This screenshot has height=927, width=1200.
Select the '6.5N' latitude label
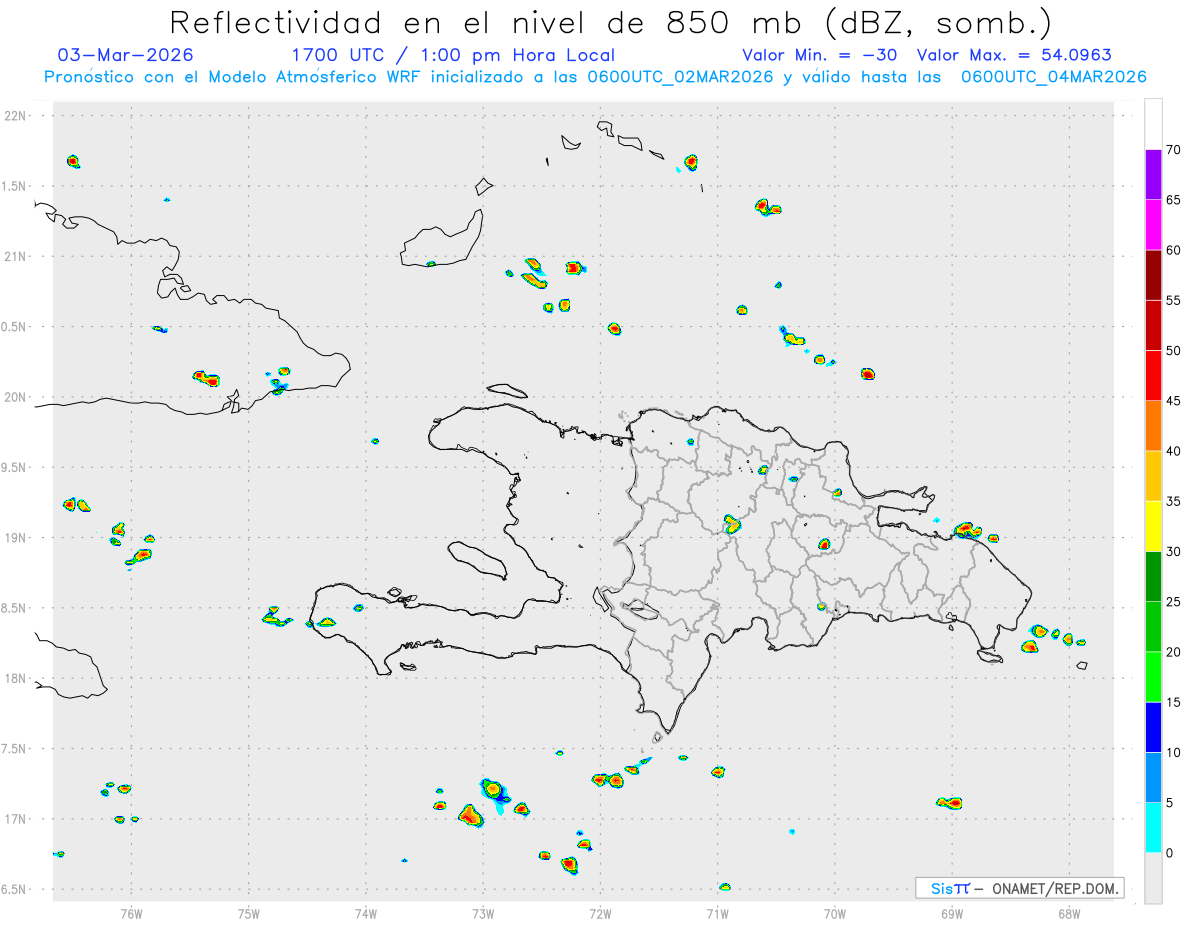coord(15,889)
